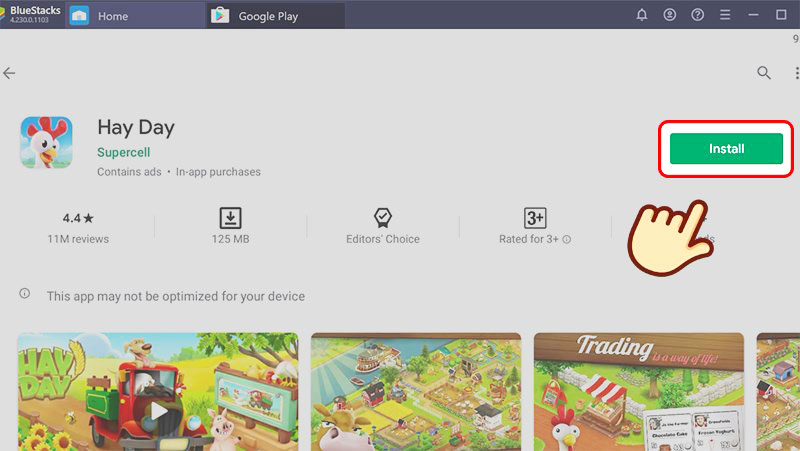Open the Rated for 3+ info icon
The height and width of the screenshot is (451, 800).
click(566, 239)
